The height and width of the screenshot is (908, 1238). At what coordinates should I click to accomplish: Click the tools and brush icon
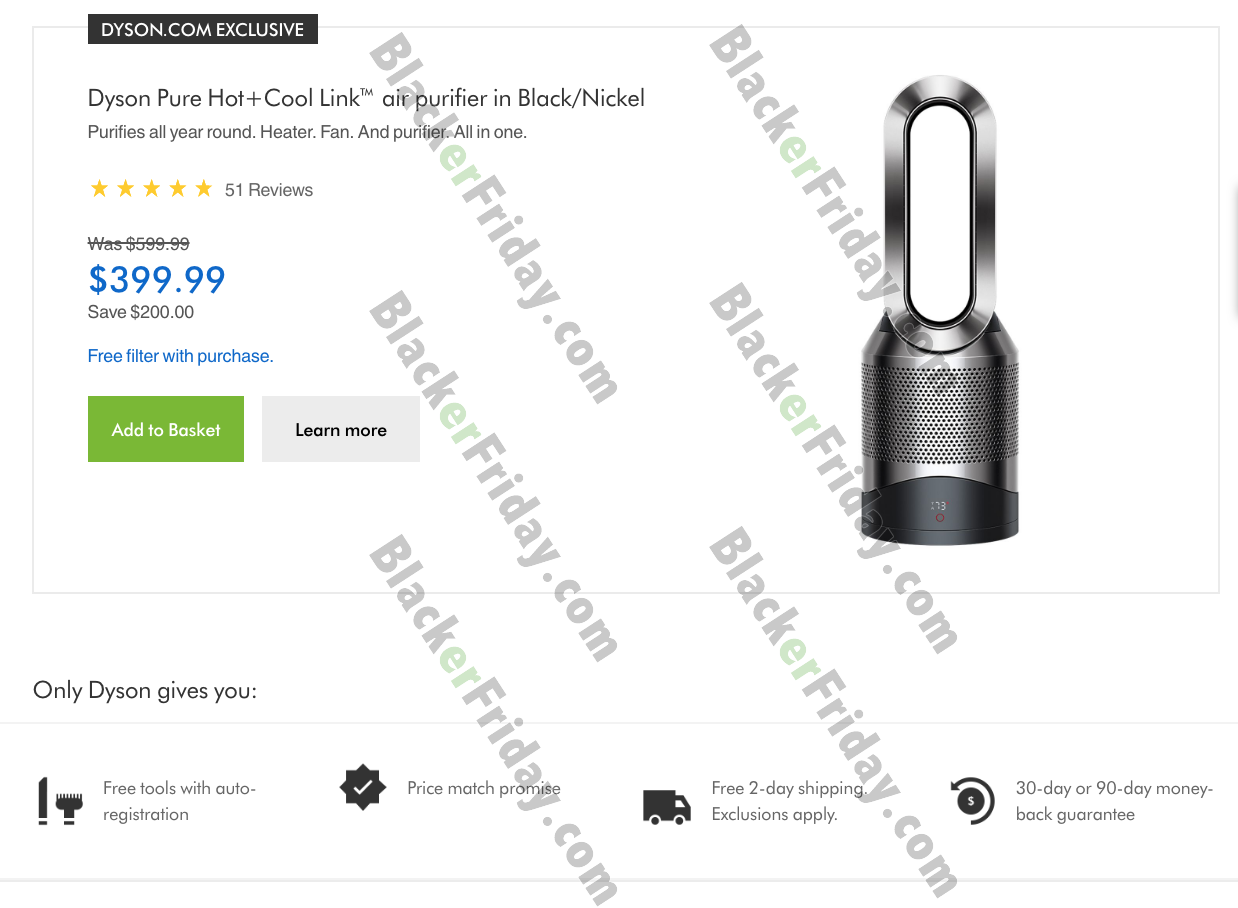click(59, 801)
